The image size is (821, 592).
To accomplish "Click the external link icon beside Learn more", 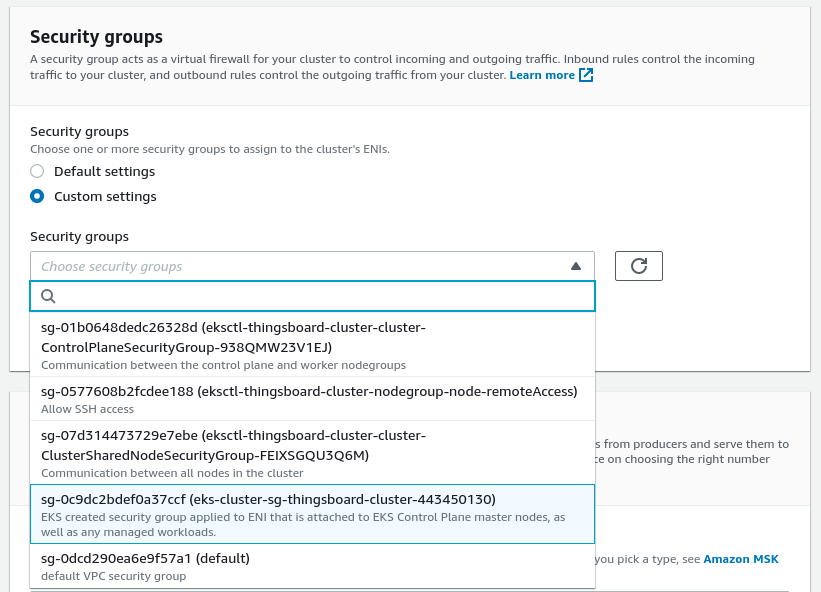I will [587, 75].
